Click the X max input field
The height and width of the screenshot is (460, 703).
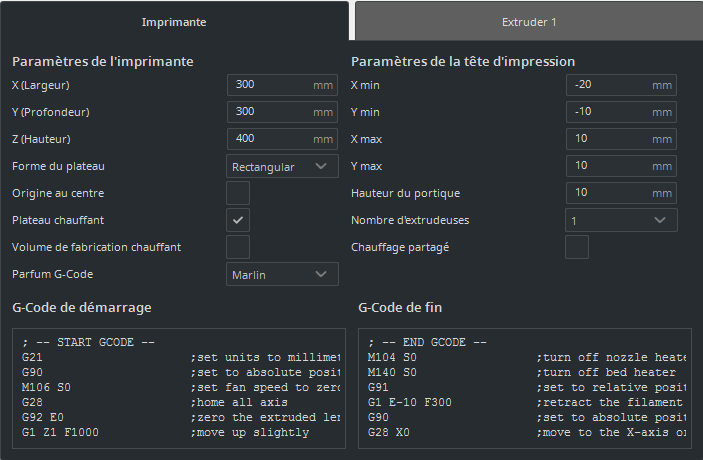(x=609, y=139)
